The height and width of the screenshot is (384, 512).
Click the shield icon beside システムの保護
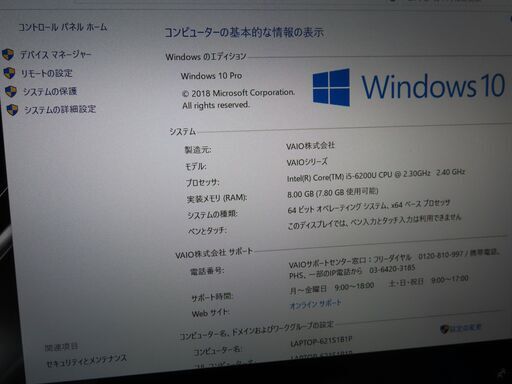(11, 91)
